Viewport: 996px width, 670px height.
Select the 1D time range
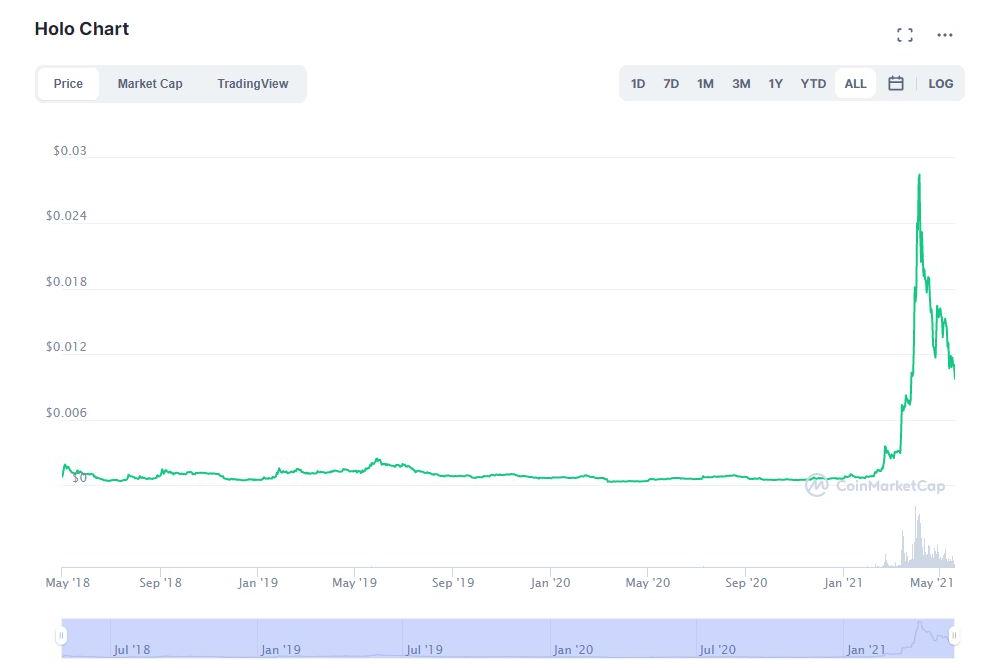click(638, 83)
